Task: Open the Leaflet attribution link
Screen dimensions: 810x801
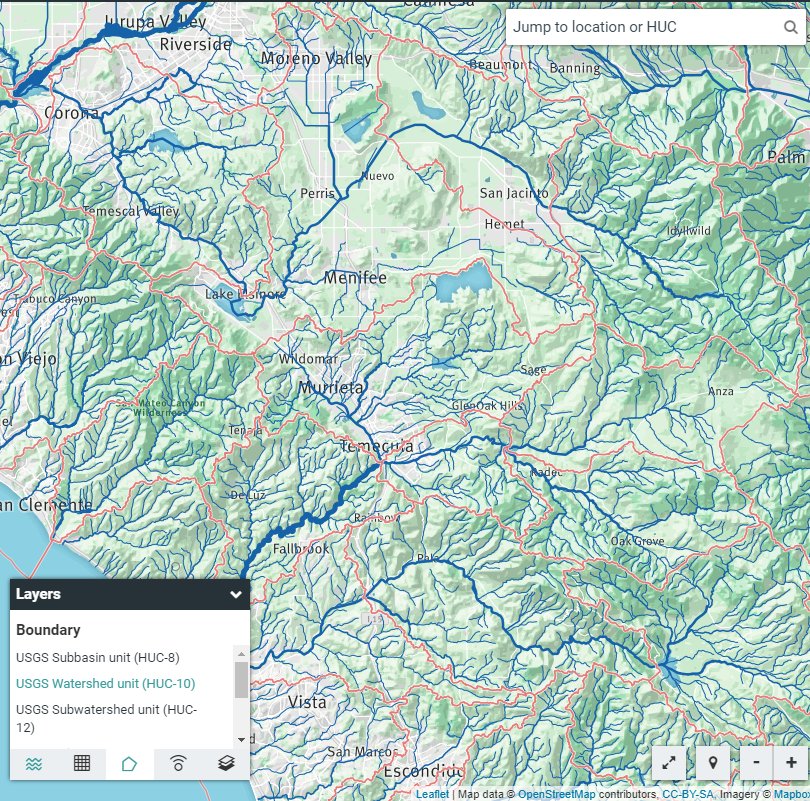Action: point(432,794)
